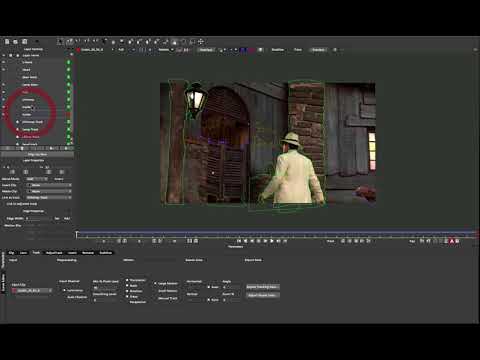Screen dimensions: 480x360
Task: Select the Luminance input channel option
Action: [x=65, y=290]
